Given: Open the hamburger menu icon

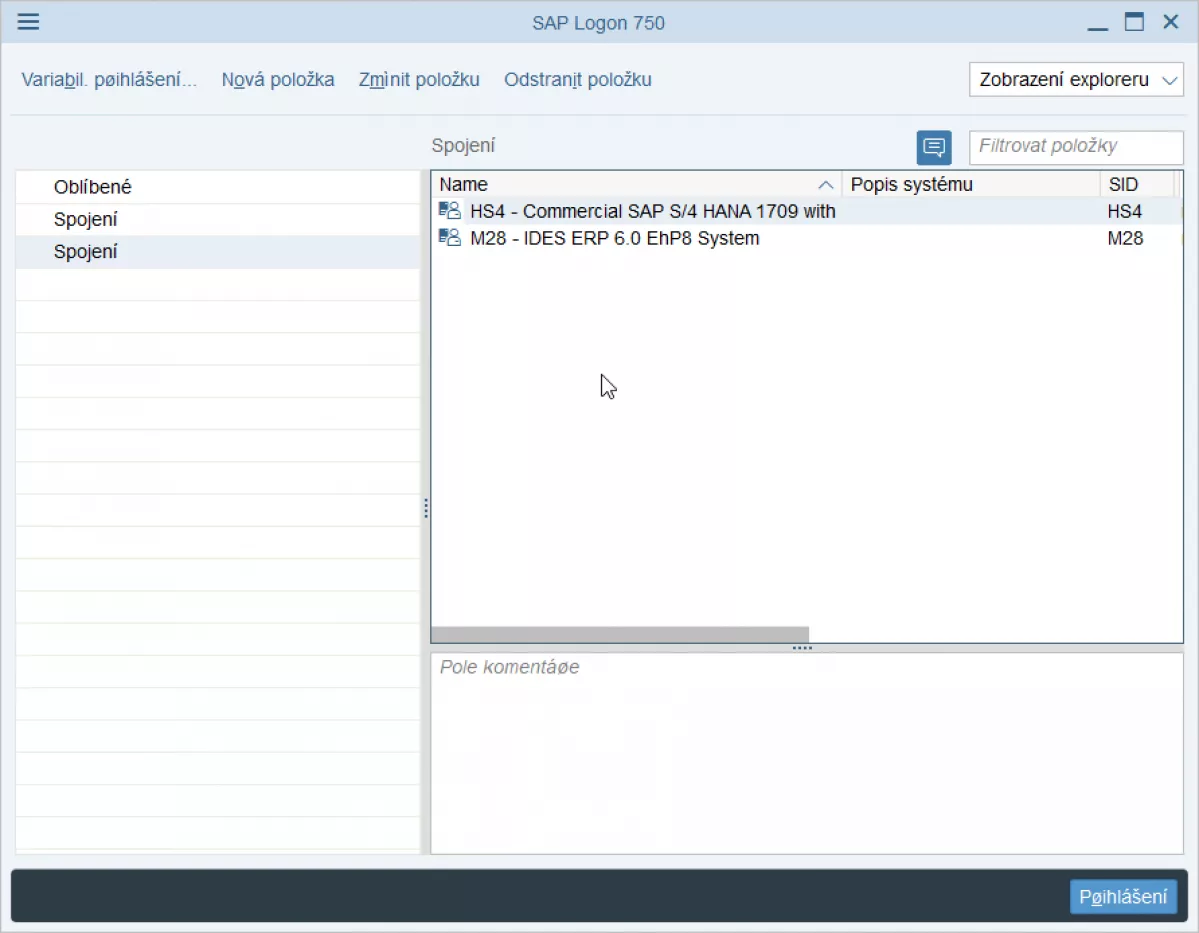Looking at the screenshot, I should coord(28,21).
